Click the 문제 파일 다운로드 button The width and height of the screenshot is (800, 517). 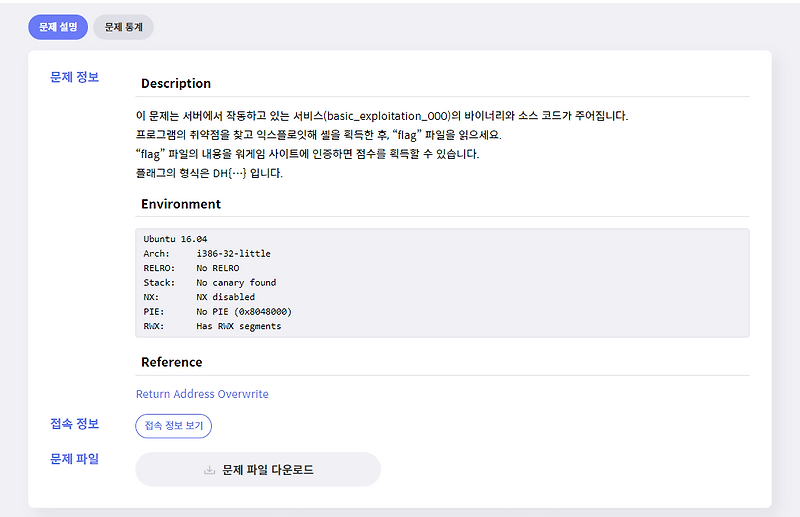click(x=258, y=469)
